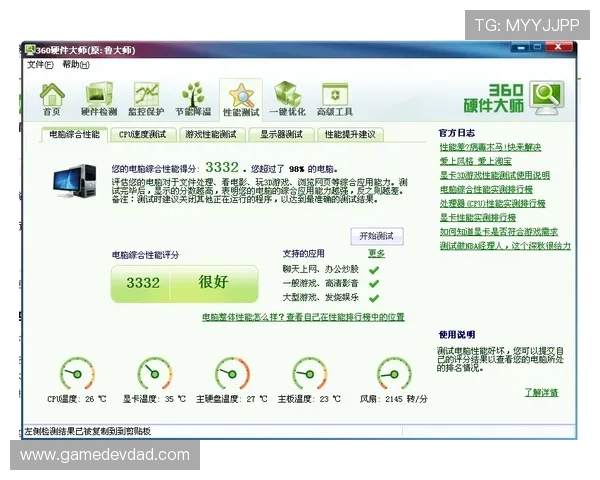This screenshot has width=600, height=480.
Task: Click the 主板温度 gauge dial
Action: click(310, 374)
